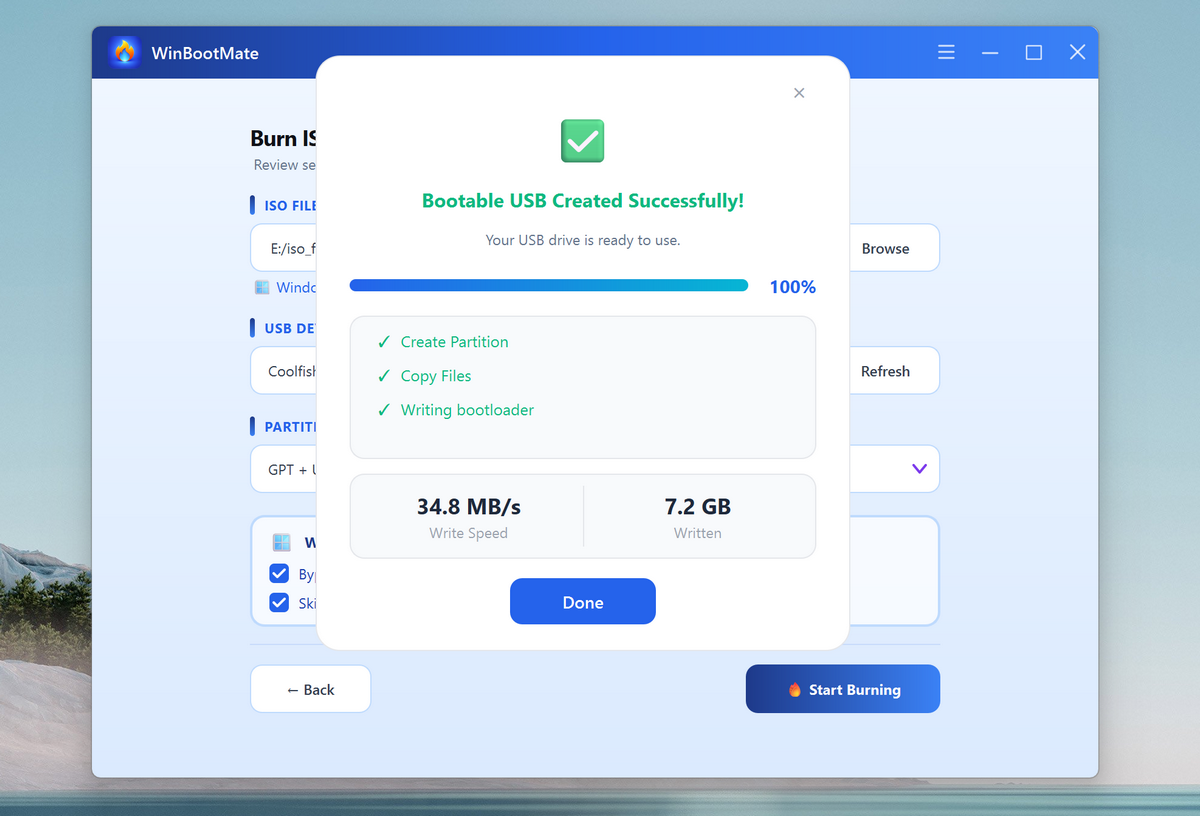
Task: Click the 100% progress bar
Action: [x=548, y=286]
